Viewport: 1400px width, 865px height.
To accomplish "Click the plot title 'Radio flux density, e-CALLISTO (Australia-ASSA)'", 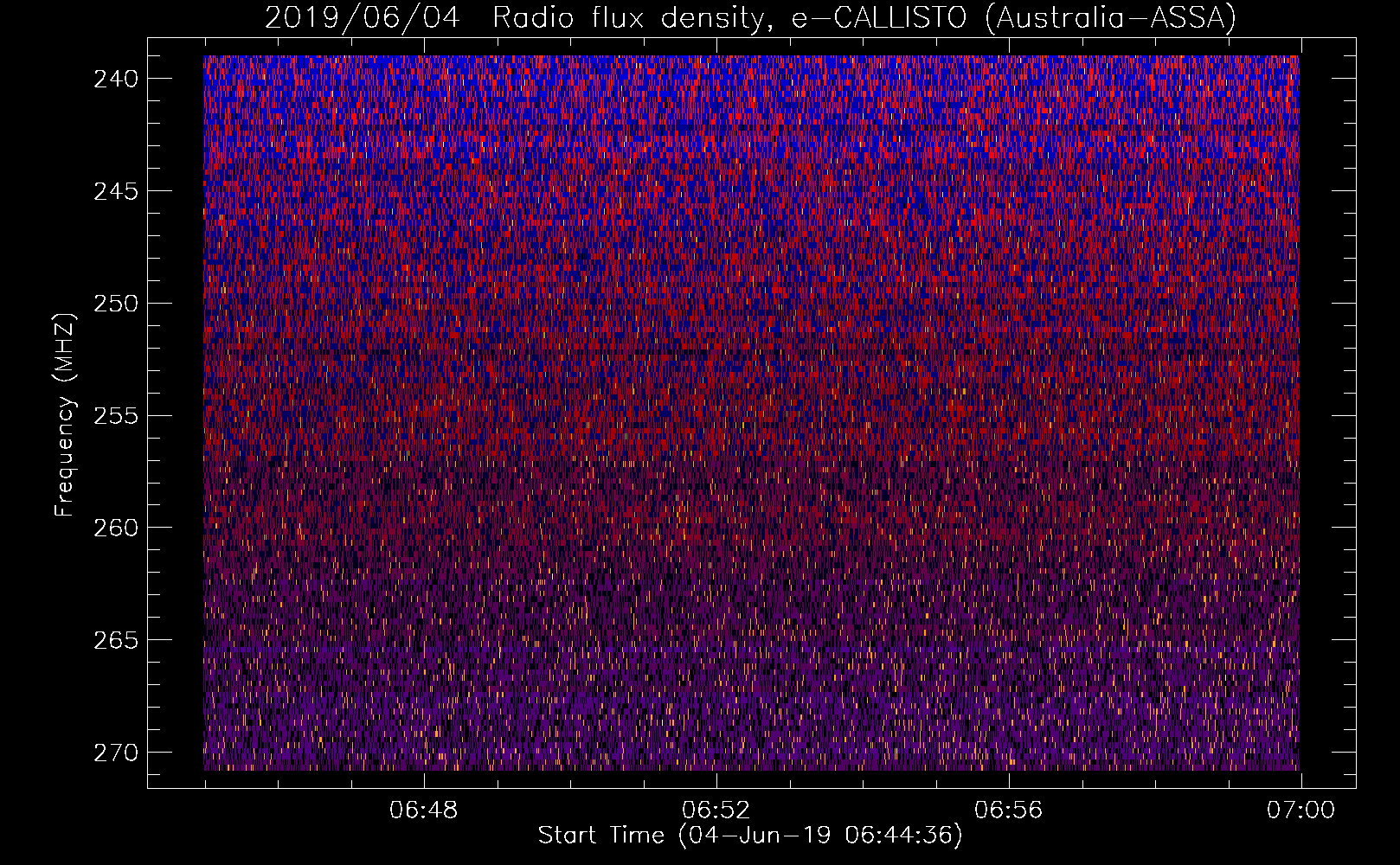I will pos(864,17).
